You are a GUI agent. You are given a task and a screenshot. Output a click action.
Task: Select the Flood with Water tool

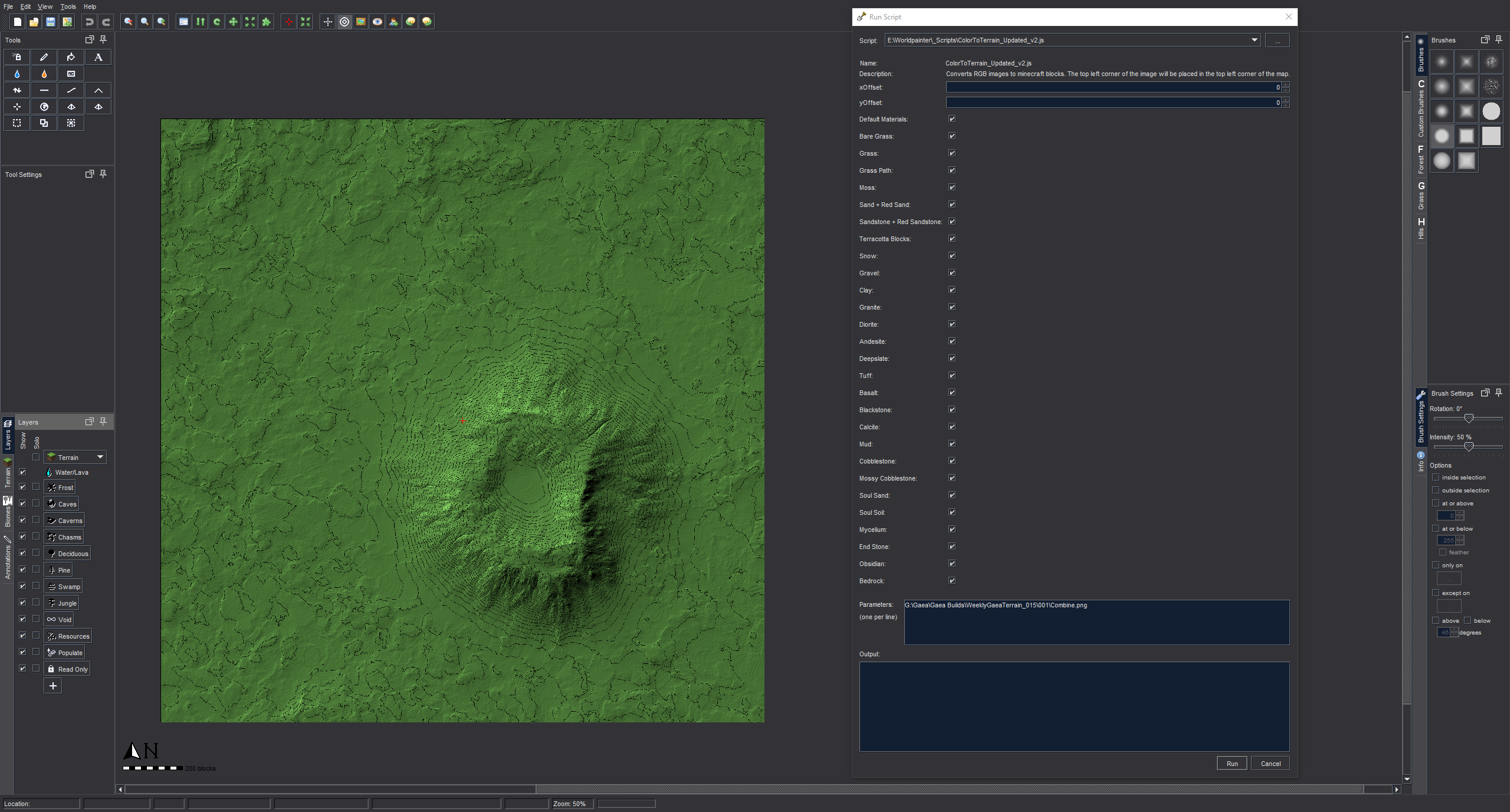[17, 74]
